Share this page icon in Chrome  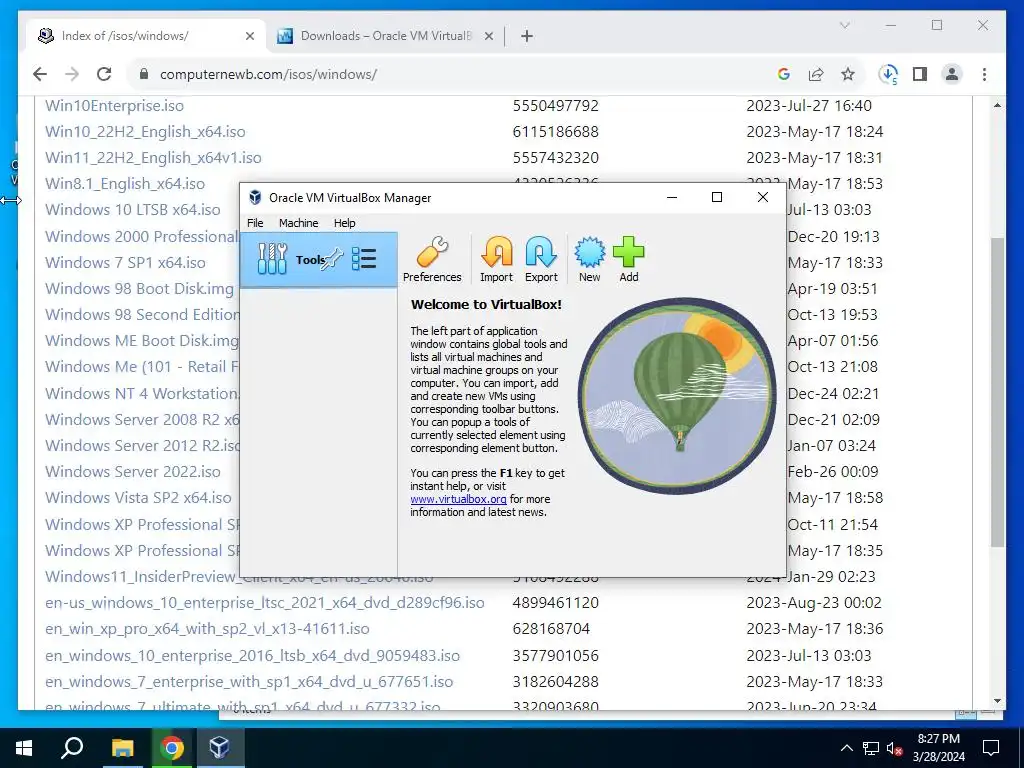point(816,74)
